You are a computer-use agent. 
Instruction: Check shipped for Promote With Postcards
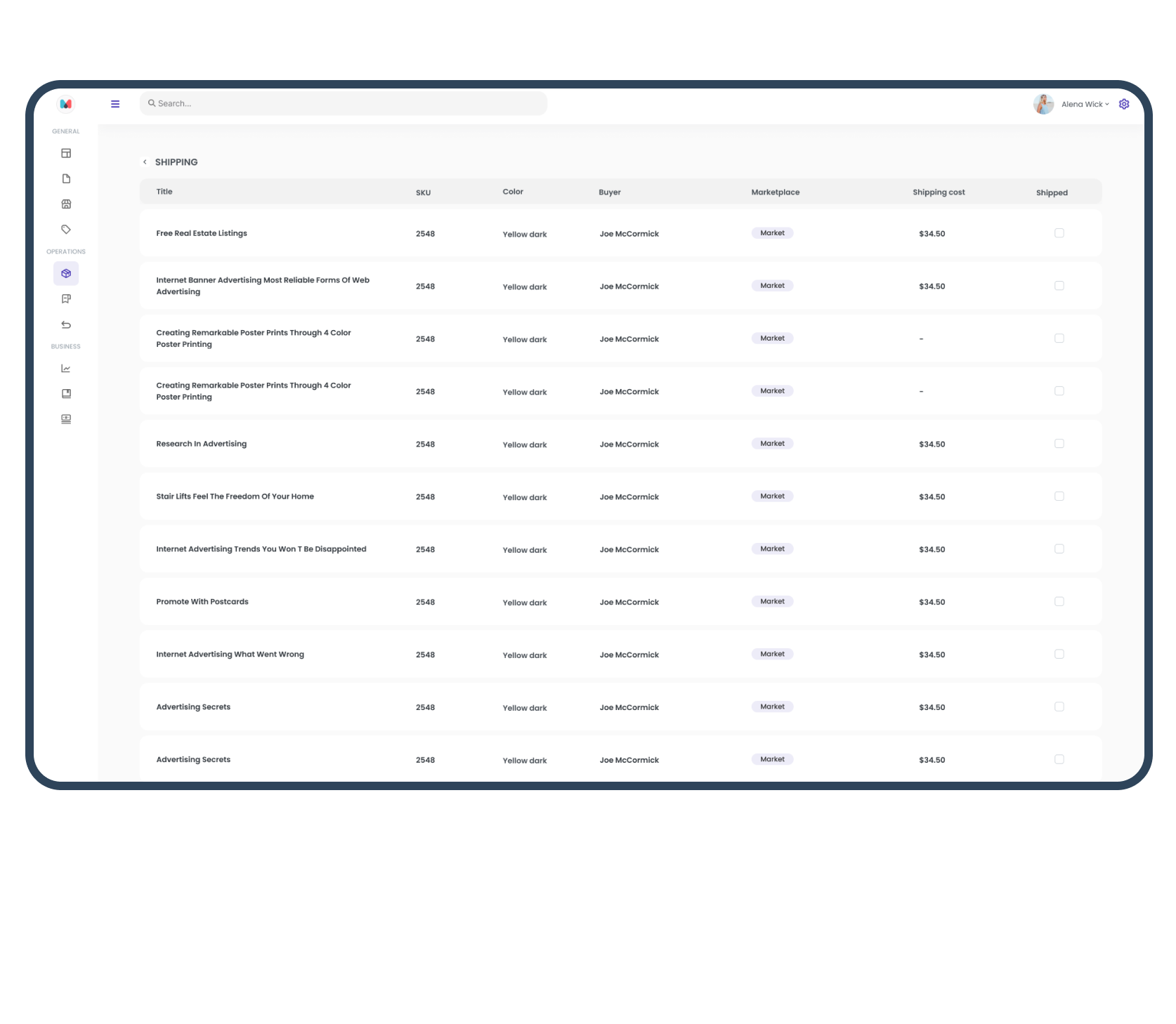(1059, 602)
